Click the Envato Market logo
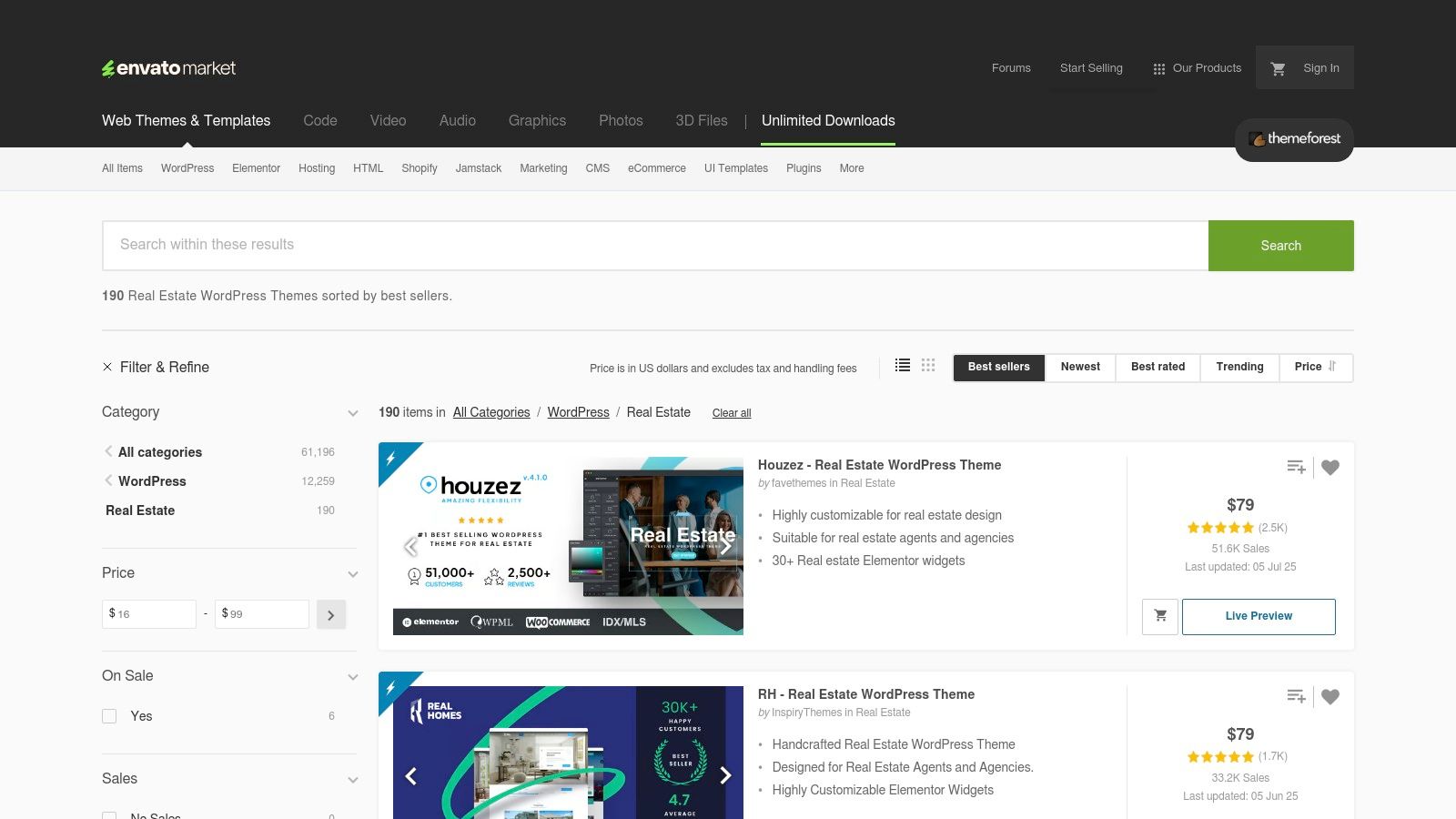The image size is (1456, 819). (168, 68)
